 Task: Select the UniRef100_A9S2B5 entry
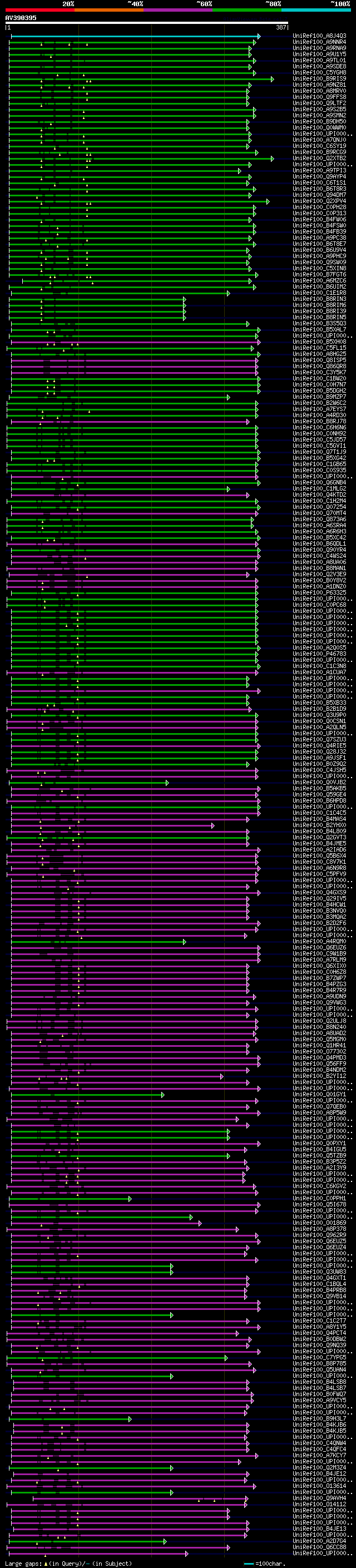point(319,110)
